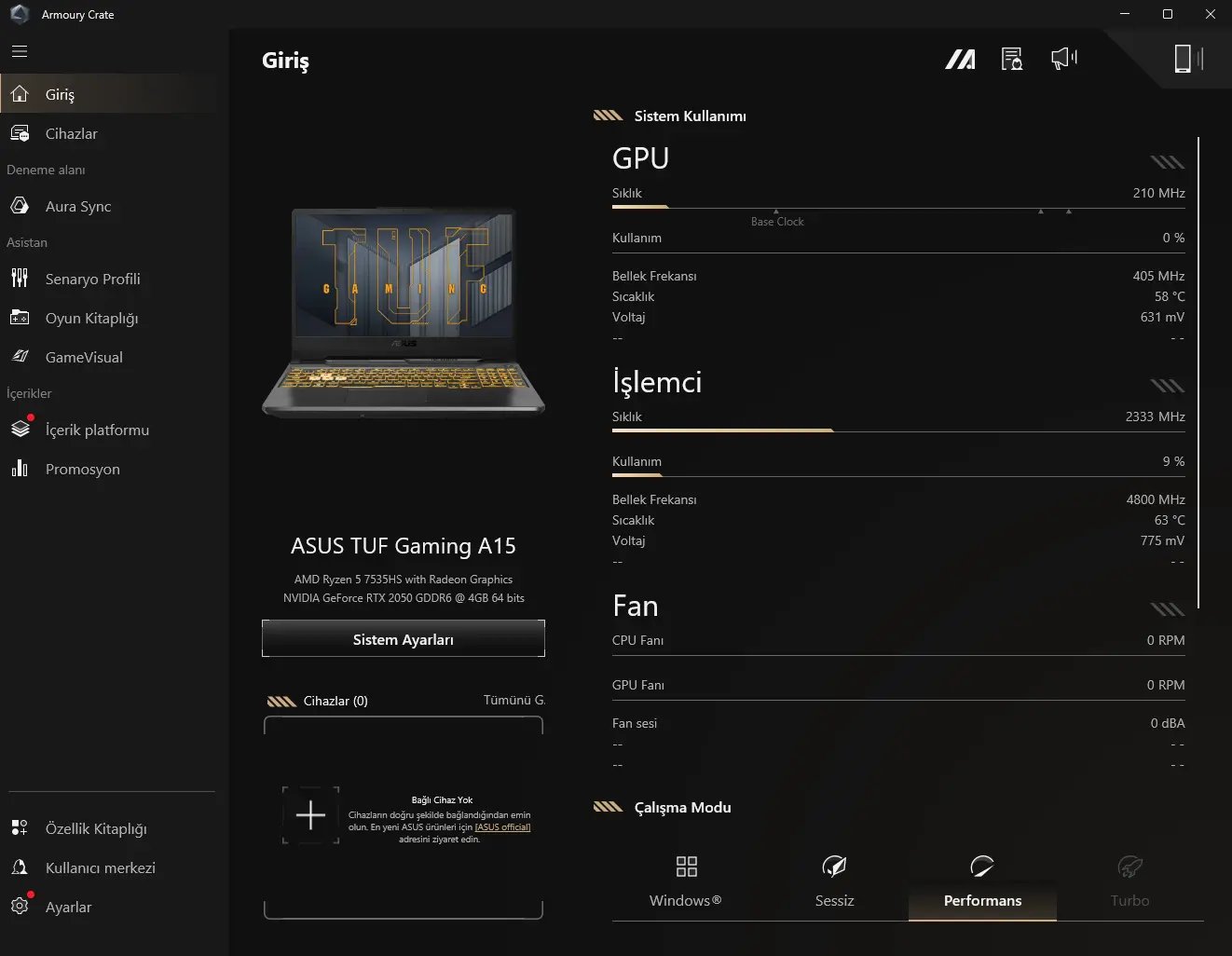Click the Tümünü G. link

tap(514, 700)
